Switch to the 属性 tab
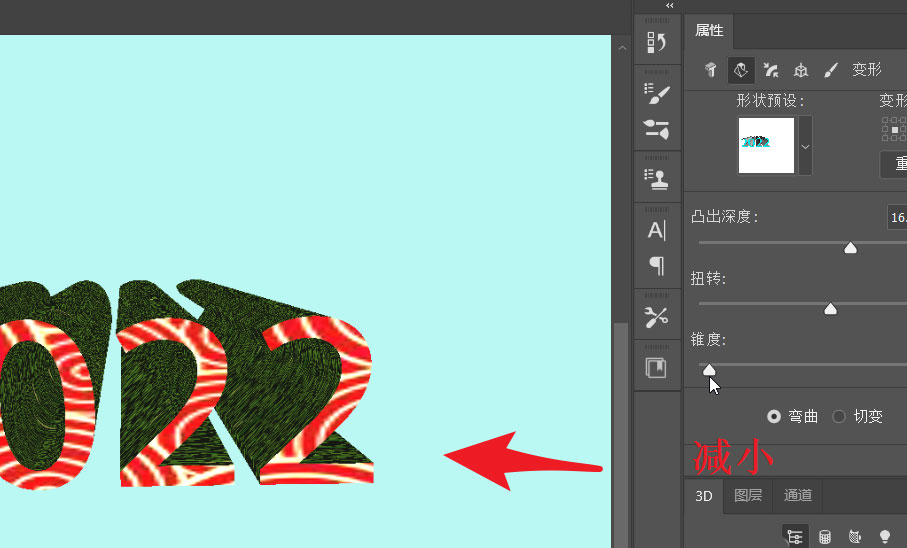This screenshot has width=907, height=548. click(709, 30)
